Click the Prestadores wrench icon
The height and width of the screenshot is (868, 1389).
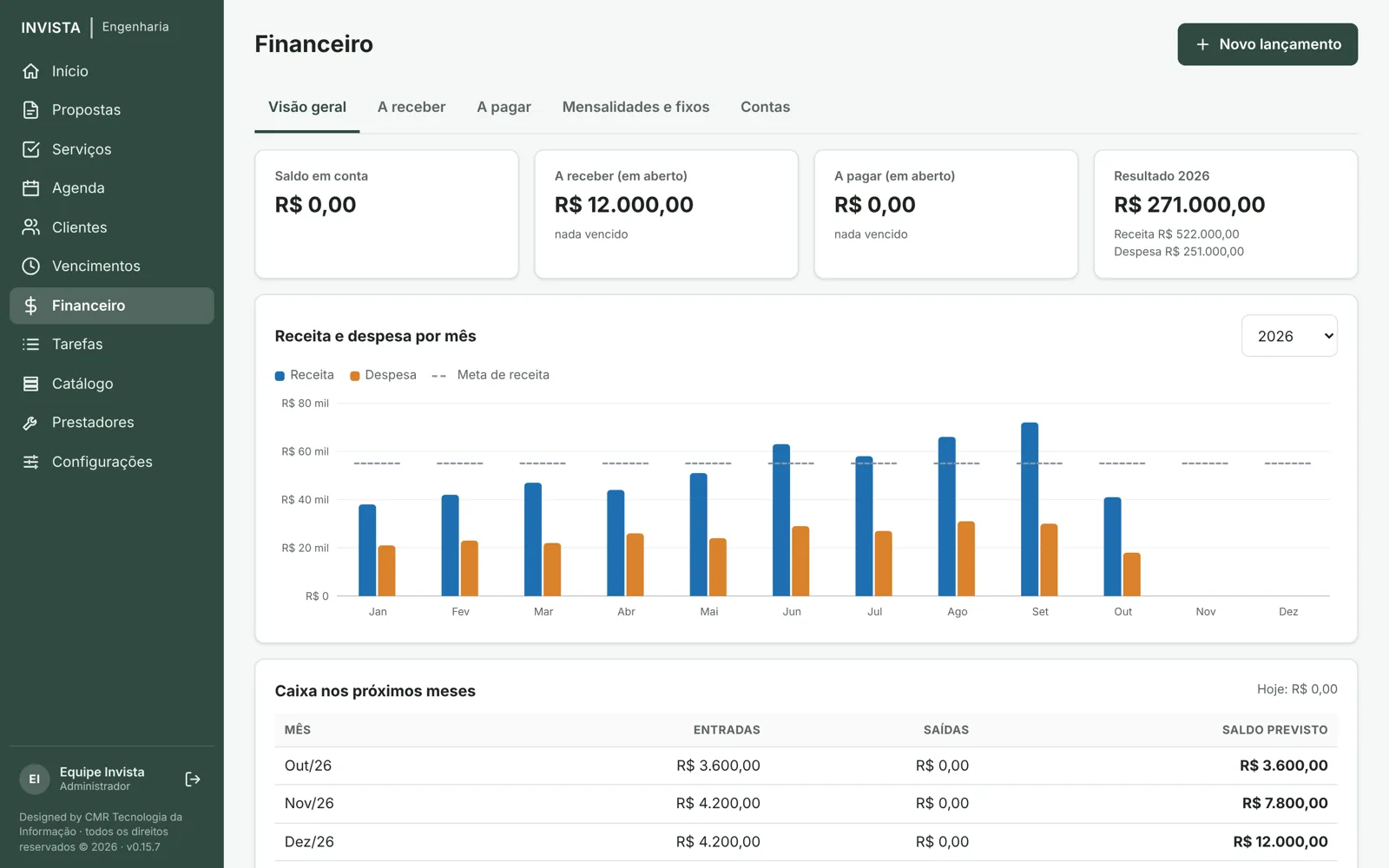[31, 423]
